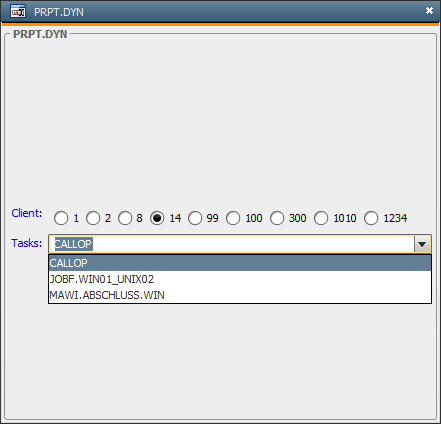
Task: Select client radio button 2
Action: tap(93, 218)
